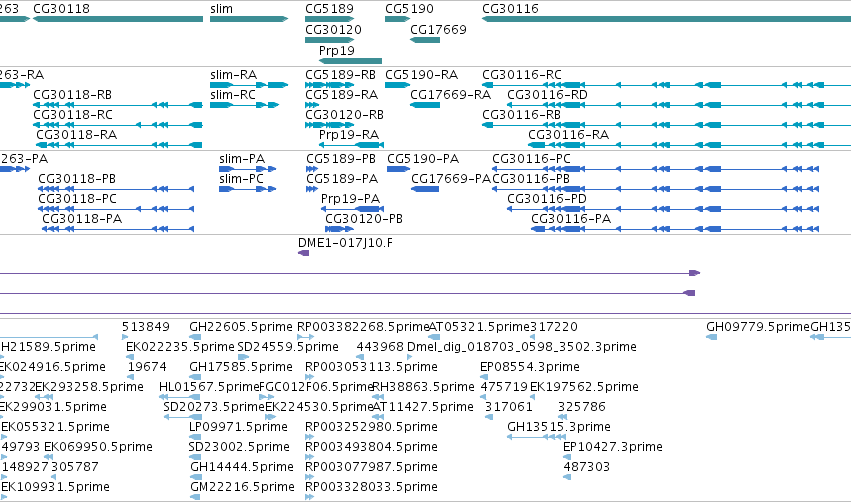The image size is (851, 502).
Task: Select the CG30118 gene label
Action: point(61,9)
